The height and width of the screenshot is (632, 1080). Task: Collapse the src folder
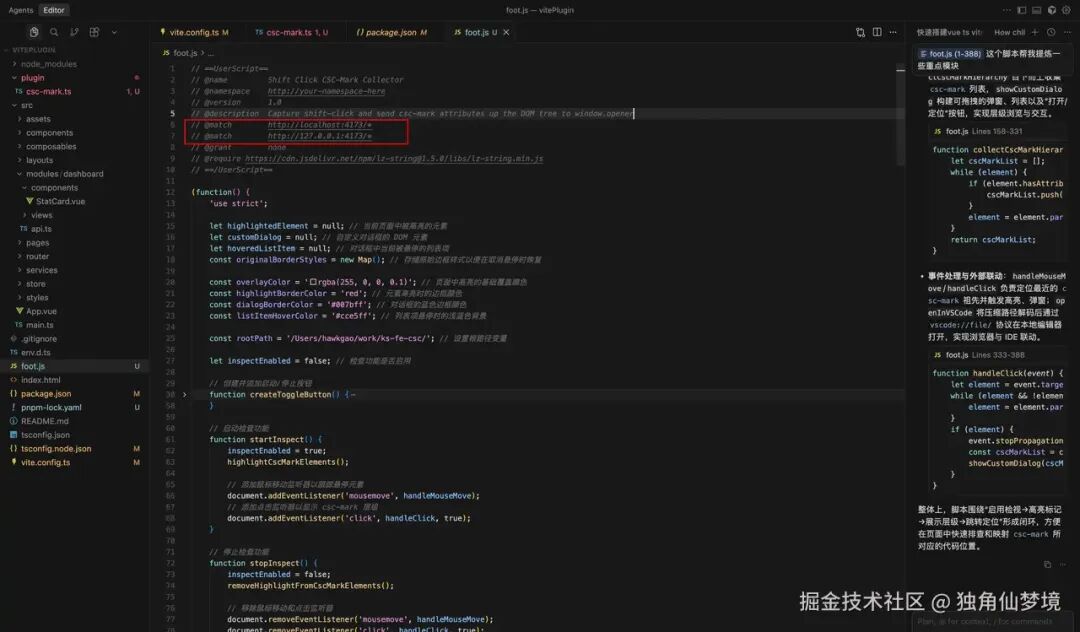click(27, 105)
